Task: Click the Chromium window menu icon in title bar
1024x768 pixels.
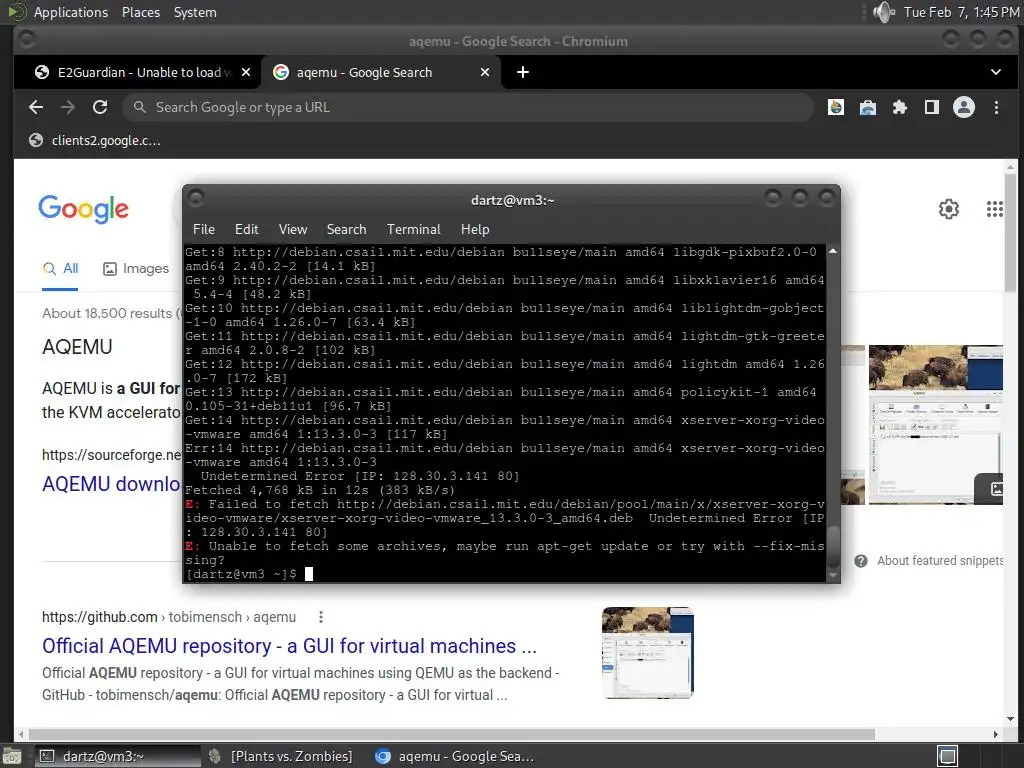Action: click(27, 40)
